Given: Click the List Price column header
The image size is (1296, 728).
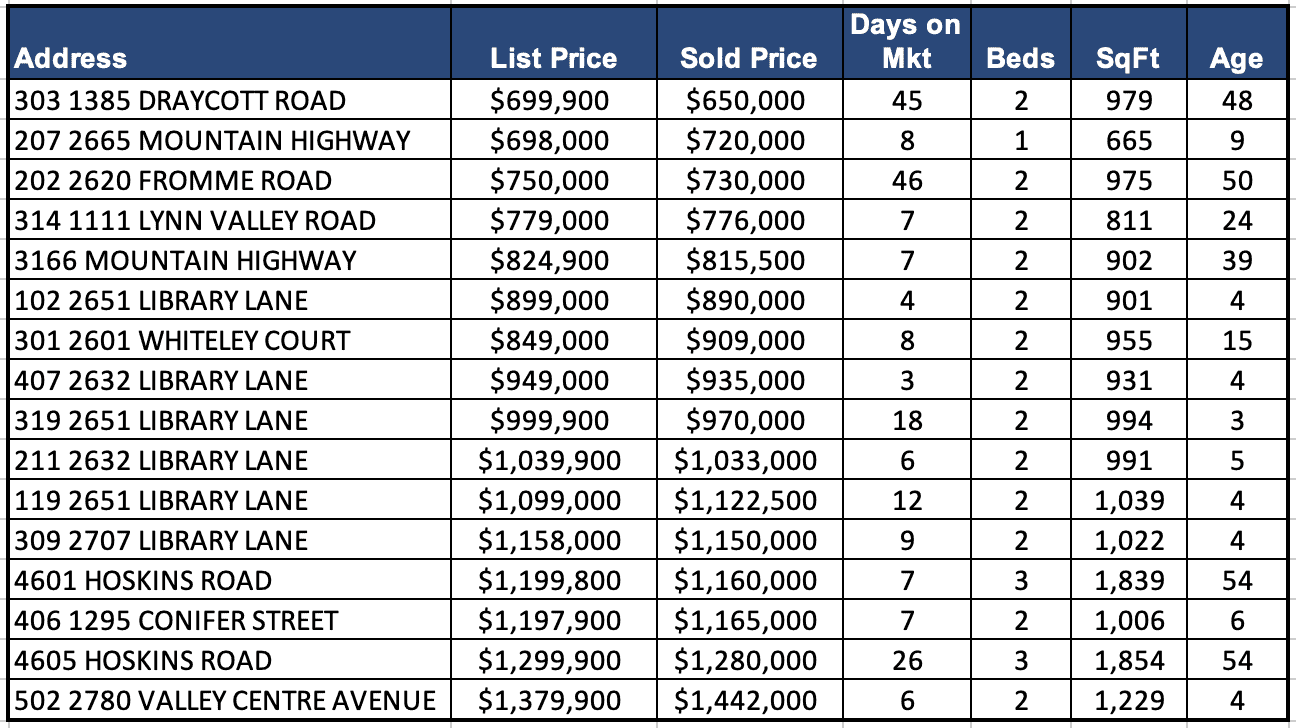Looking at the screenshot, I should [x=553, y=58].
